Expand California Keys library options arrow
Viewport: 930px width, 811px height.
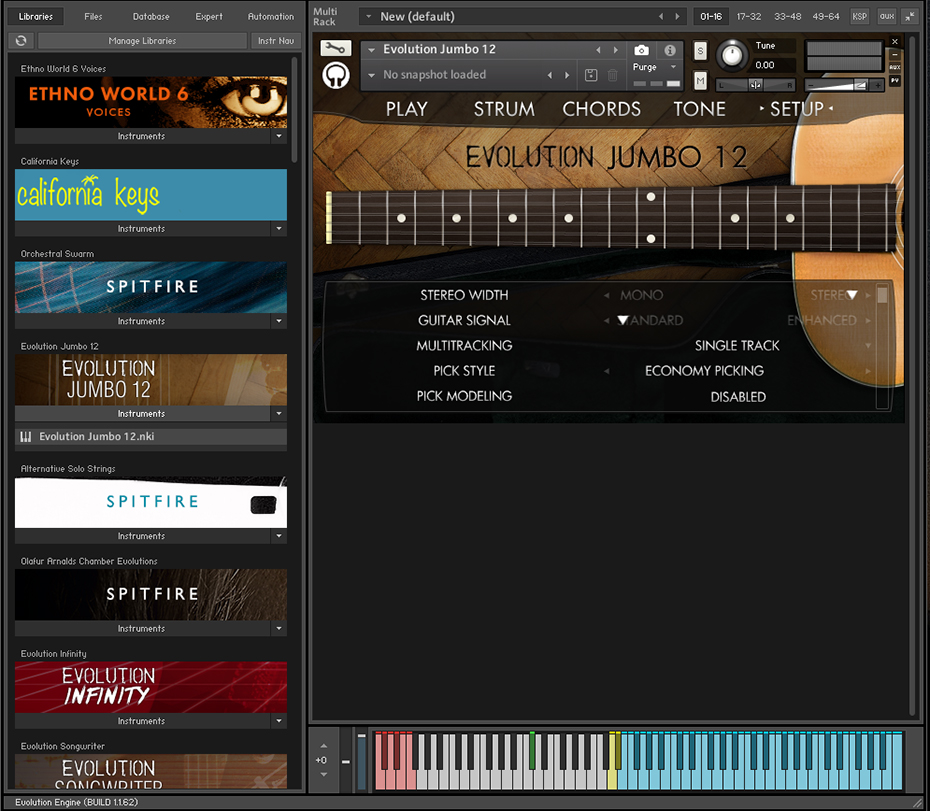pos(279,229)
